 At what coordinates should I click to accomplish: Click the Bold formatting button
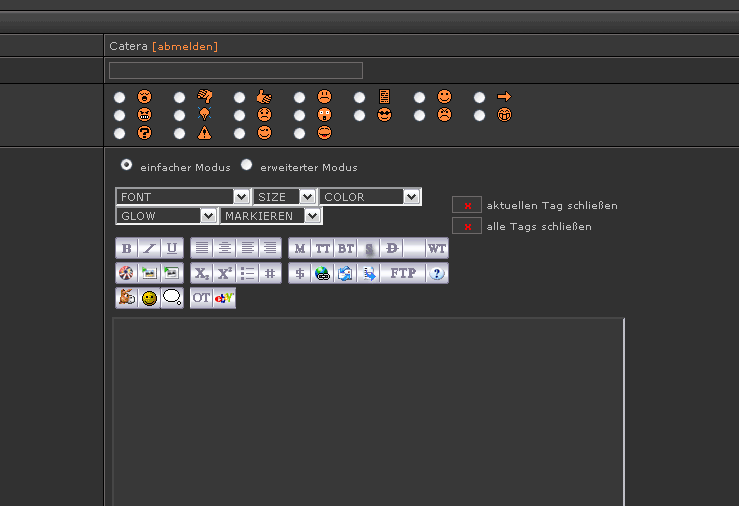pos(126,248)
